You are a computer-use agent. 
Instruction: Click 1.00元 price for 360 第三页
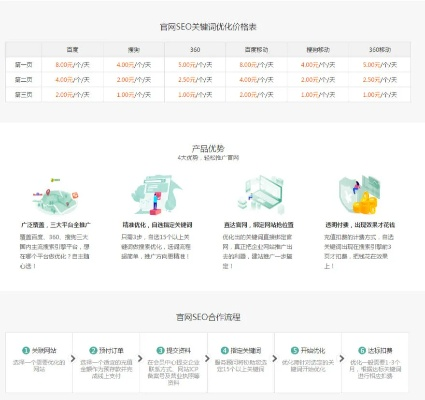click(x=187, y=95)
